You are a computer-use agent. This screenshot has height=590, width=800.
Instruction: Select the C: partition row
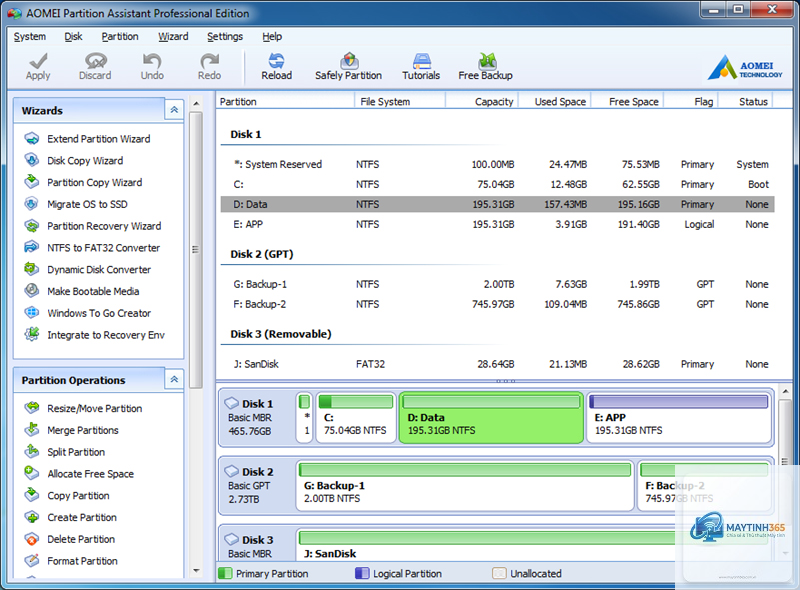coord(497,184)
